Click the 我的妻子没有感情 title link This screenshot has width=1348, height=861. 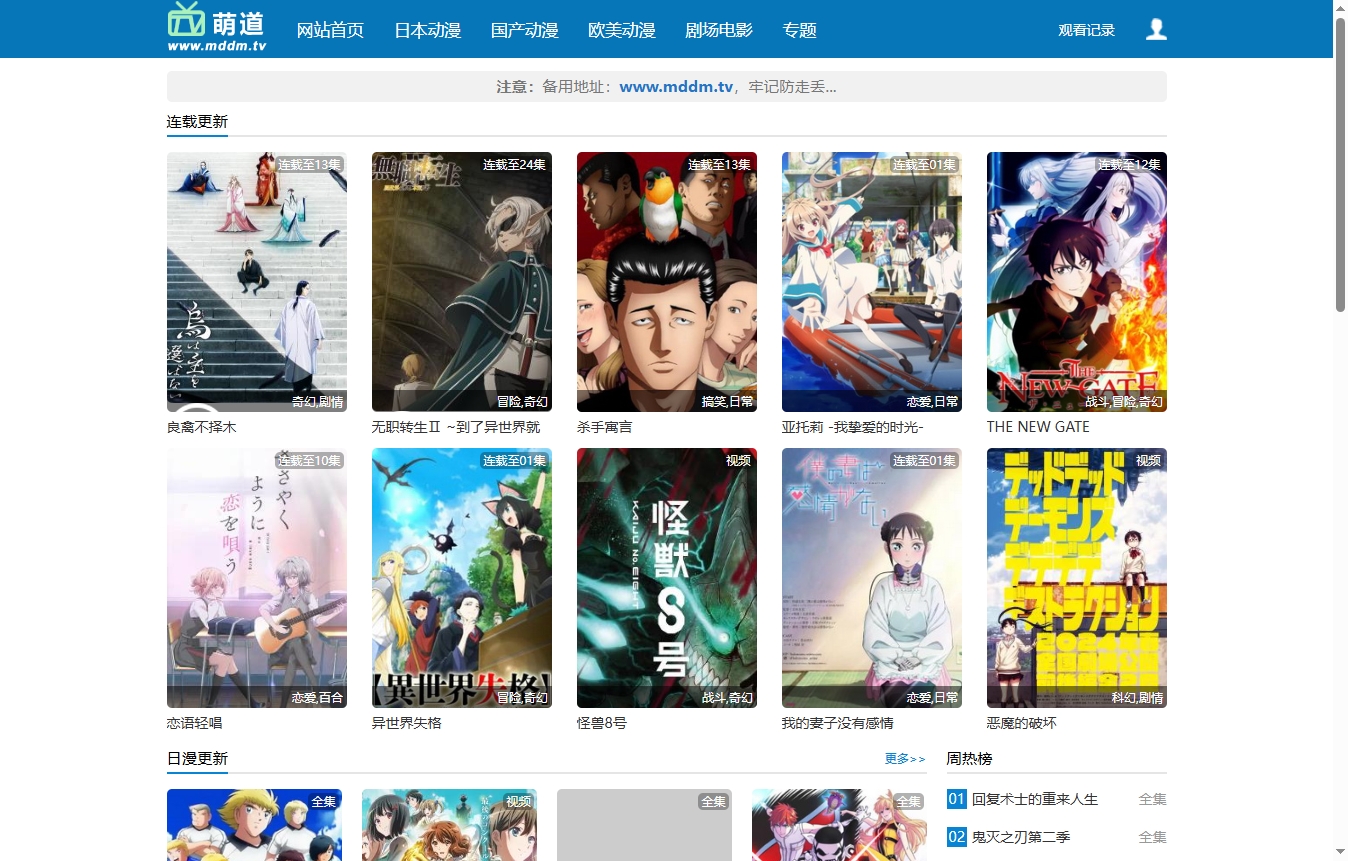(x=838, y=723)
